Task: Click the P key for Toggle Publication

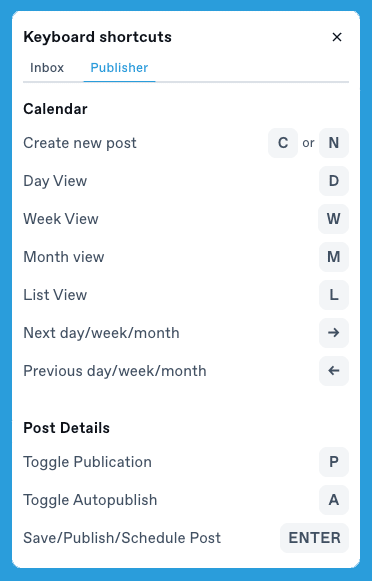Action: click(334, 462)
